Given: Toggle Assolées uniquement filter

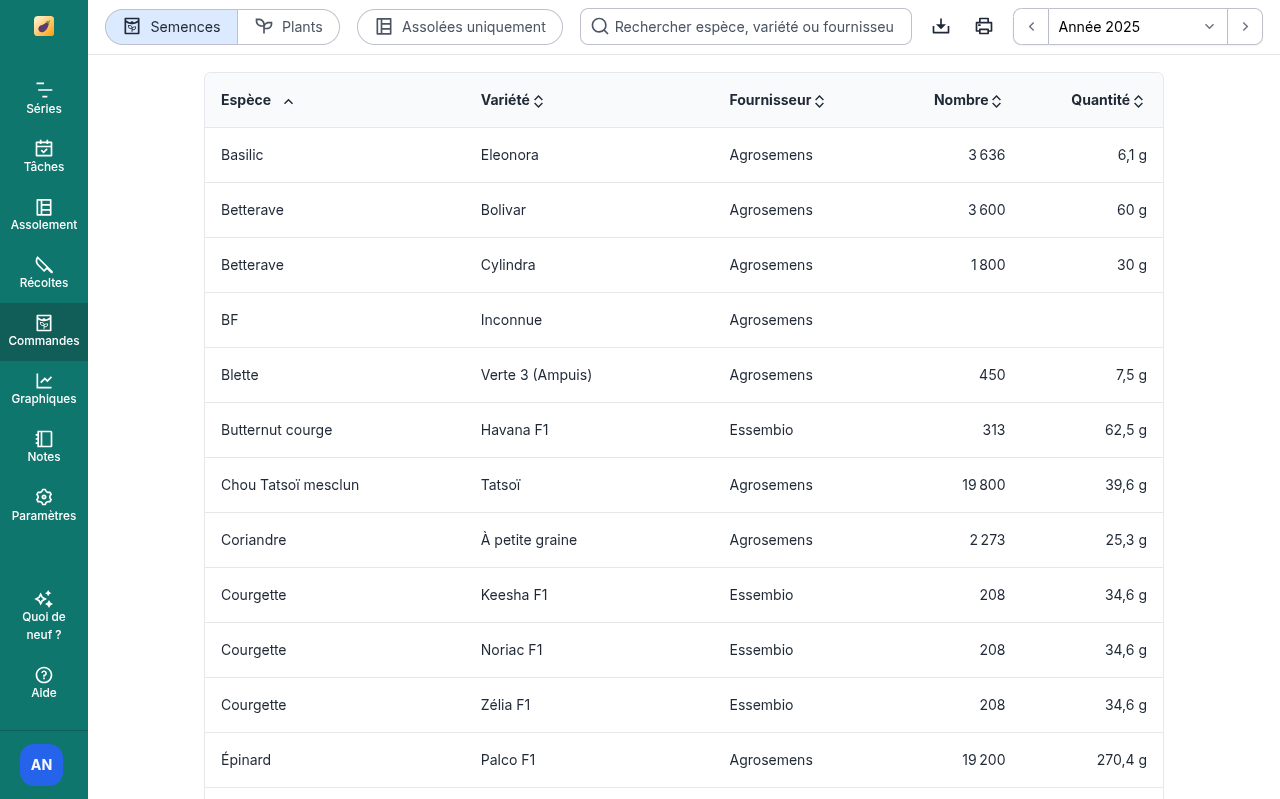Looking at the screenshot, I should pyautogui.click(x=461, y=27).
